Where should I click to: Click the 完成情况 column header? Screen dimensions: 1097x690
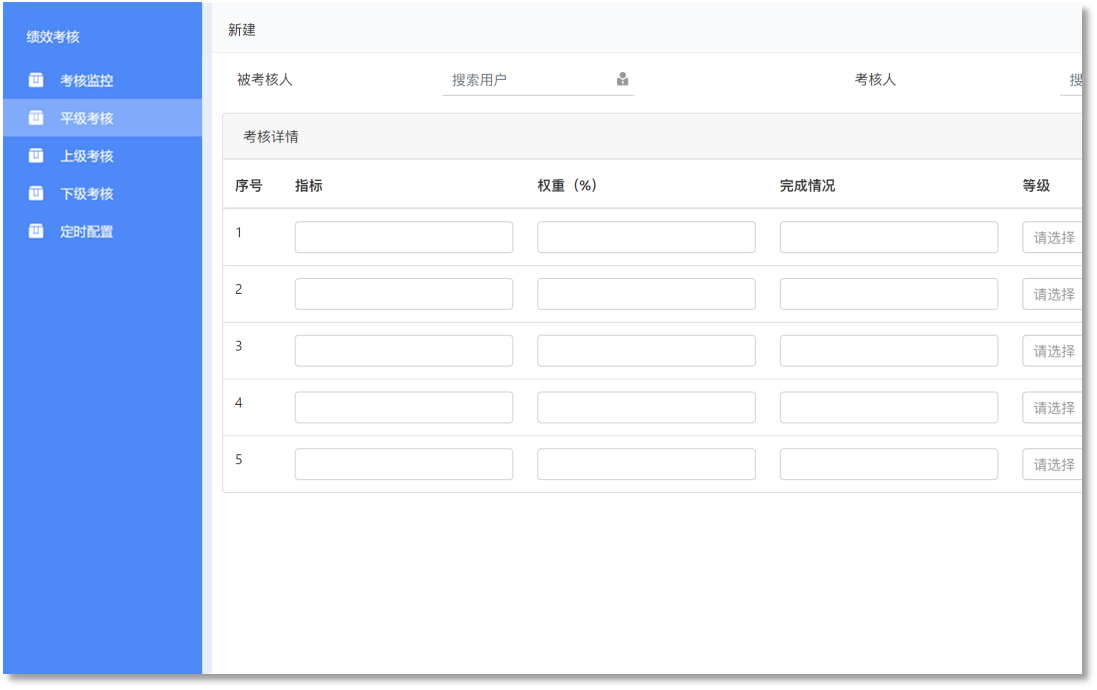(x=807, y=185)
